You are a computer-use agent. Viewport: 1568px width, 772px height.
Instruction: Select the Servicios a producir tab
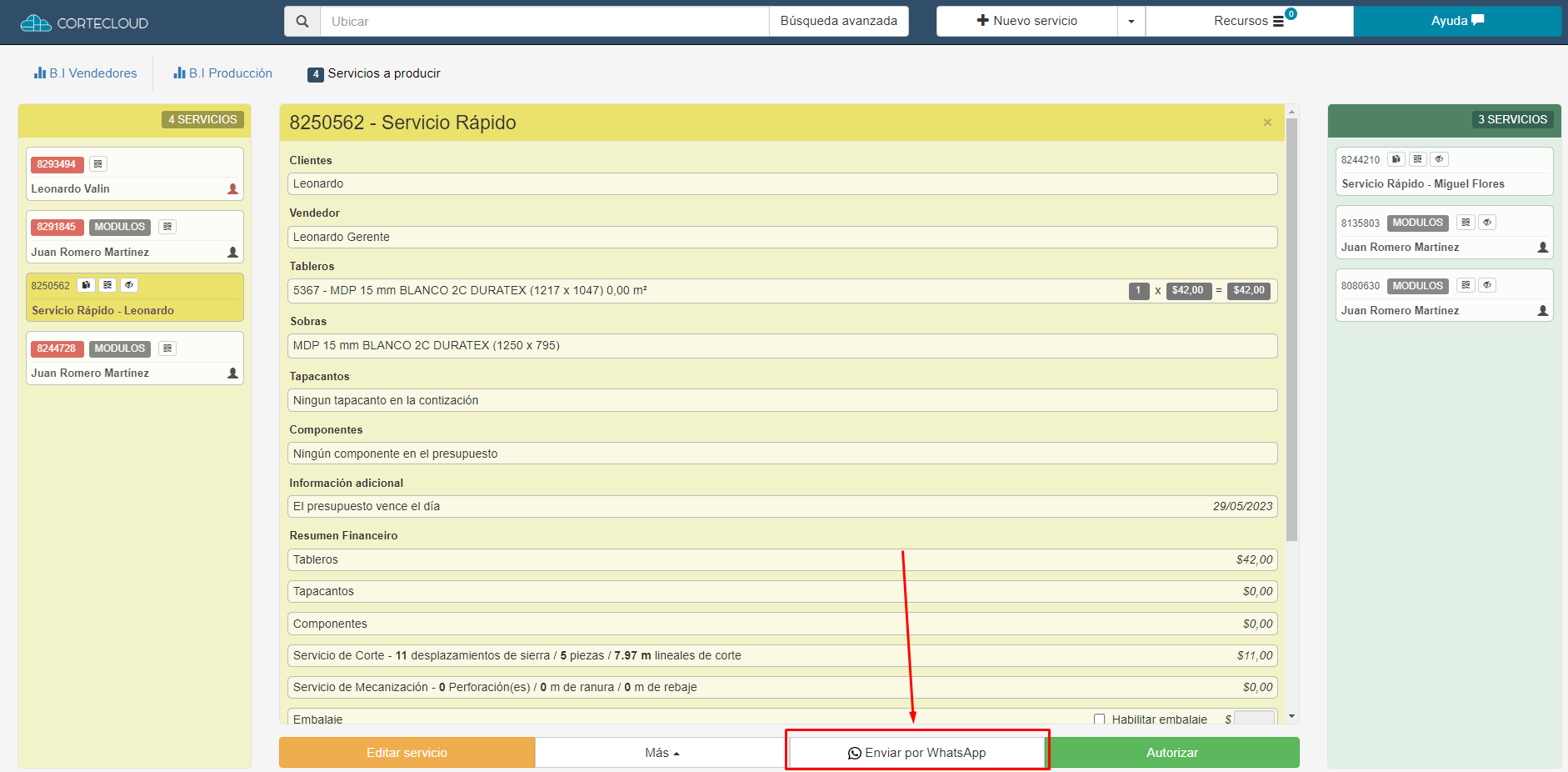(x=374, y=73)
